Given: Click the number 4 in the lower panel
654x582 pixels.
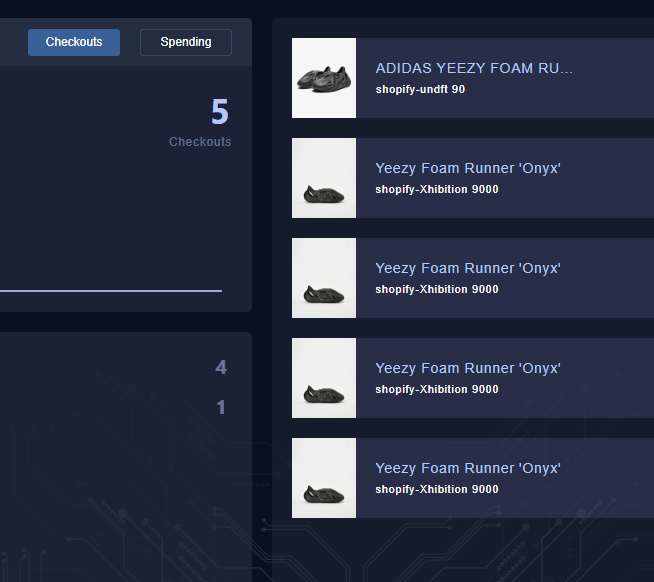Looking at the screenshot, I should 221,368.
